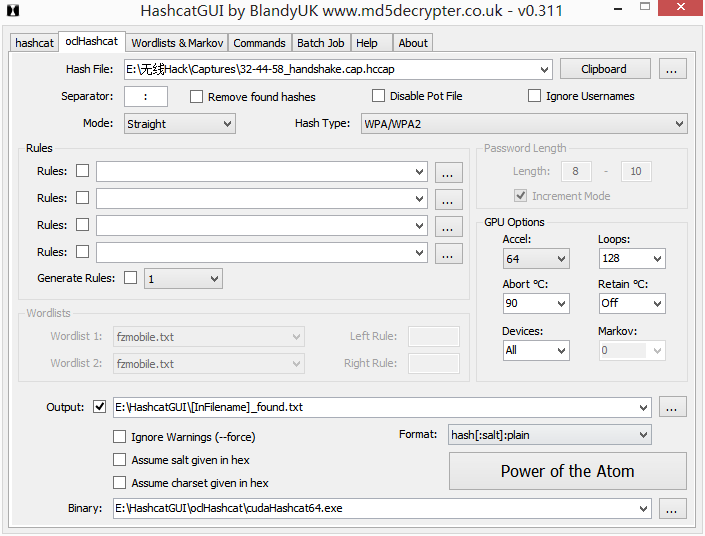Viewport: 705px width, 536px height.
Task: Open the Accel dropdown in GPU Options
Action: [535, 259]
